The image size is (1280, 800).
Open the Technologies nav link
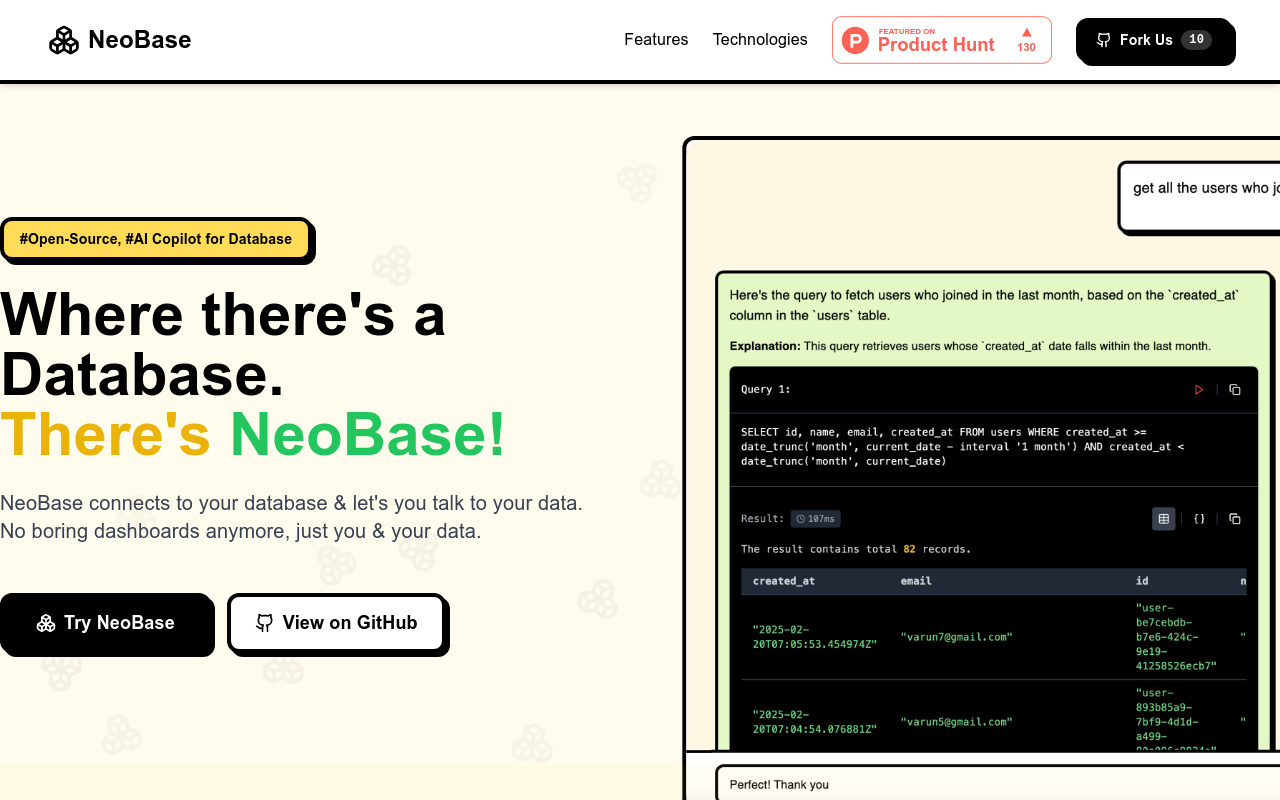pos(760,40)
